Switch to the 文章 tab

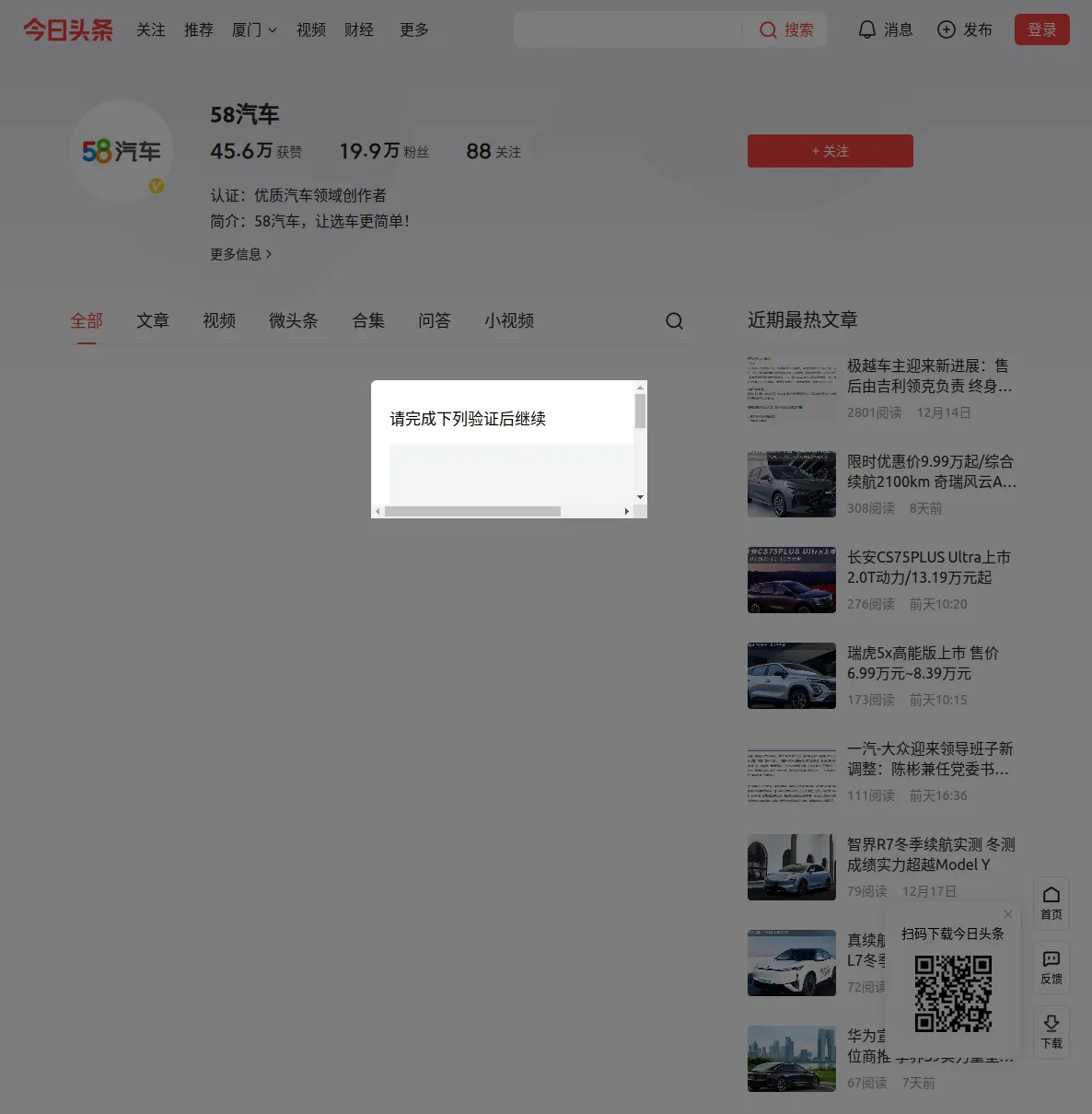(x=153, y=320)
